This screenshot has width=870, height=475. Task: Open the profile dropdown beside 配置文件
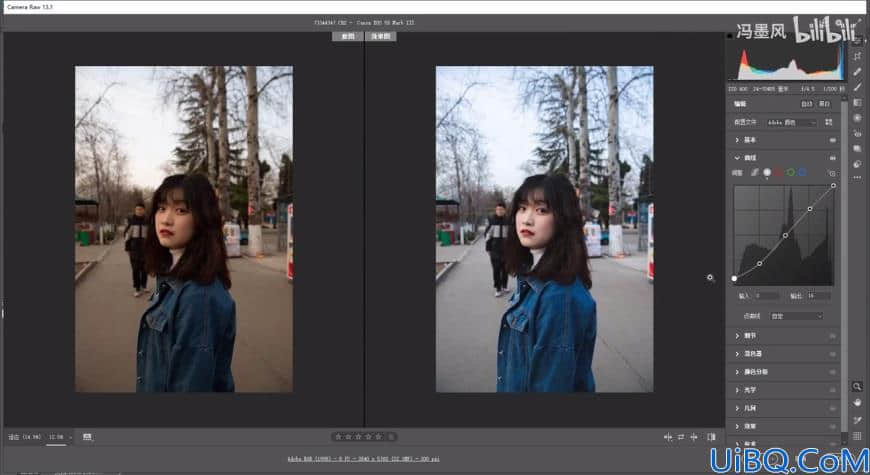tap(792, 122)
